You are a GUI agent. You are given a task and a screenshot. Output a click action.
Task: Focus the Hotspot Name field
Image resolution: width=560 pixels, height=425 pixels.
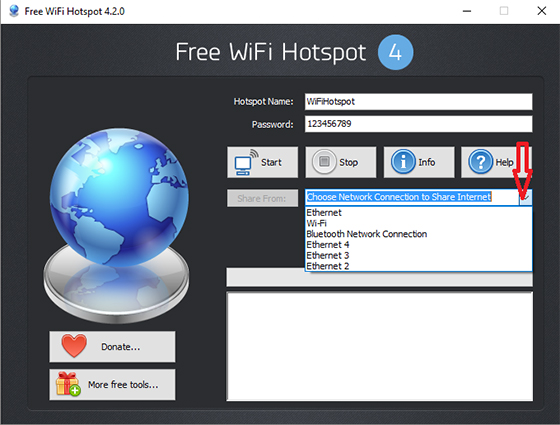pyautogui.click(x=419, y=102)
